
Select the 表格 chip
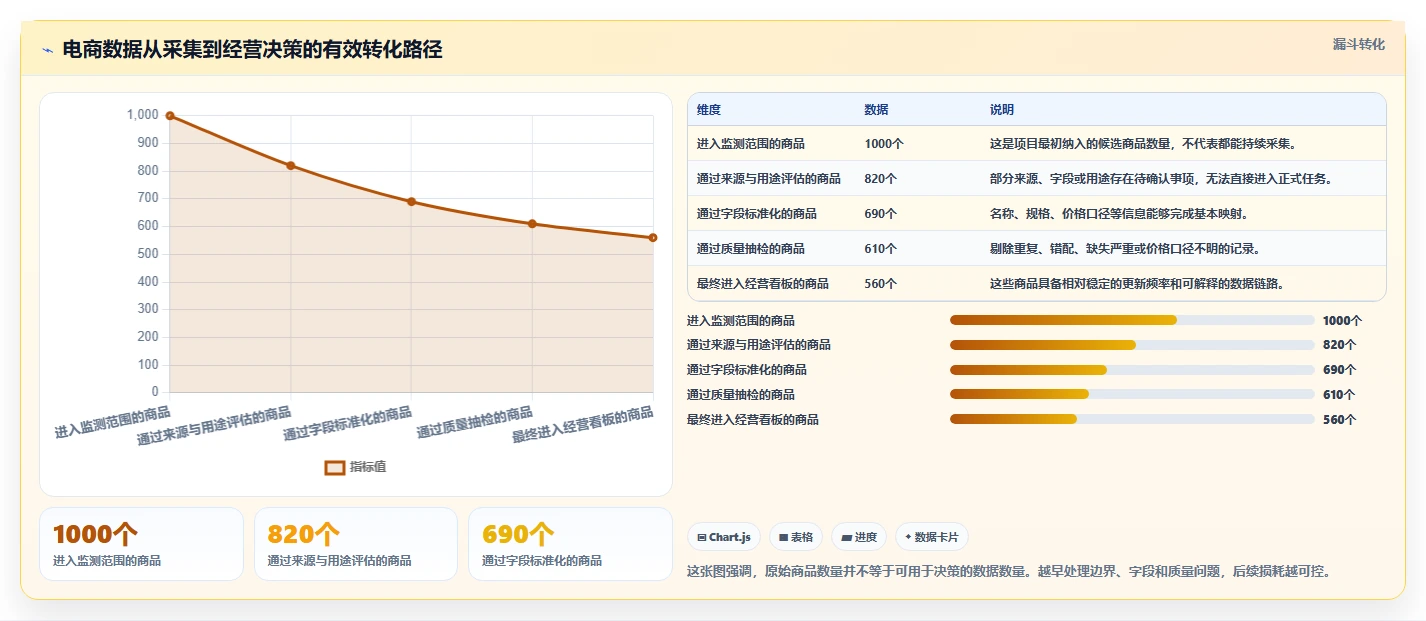tap(796, 537)
